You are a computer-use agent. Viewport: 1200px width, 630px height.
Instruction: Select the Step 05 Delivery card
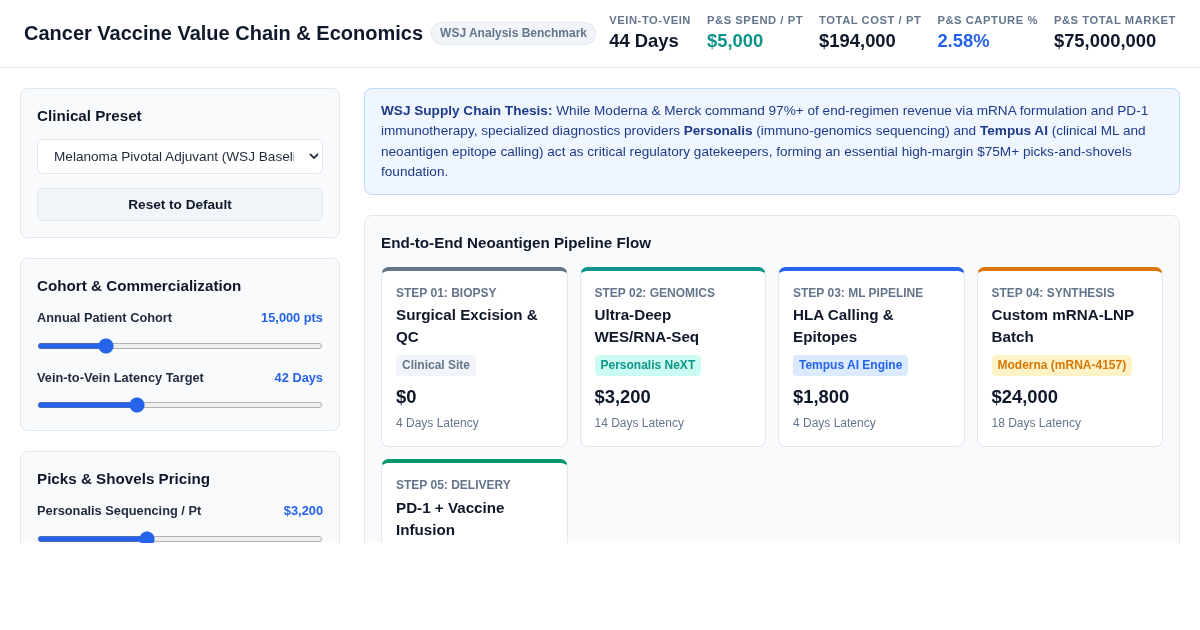[474, 502]
